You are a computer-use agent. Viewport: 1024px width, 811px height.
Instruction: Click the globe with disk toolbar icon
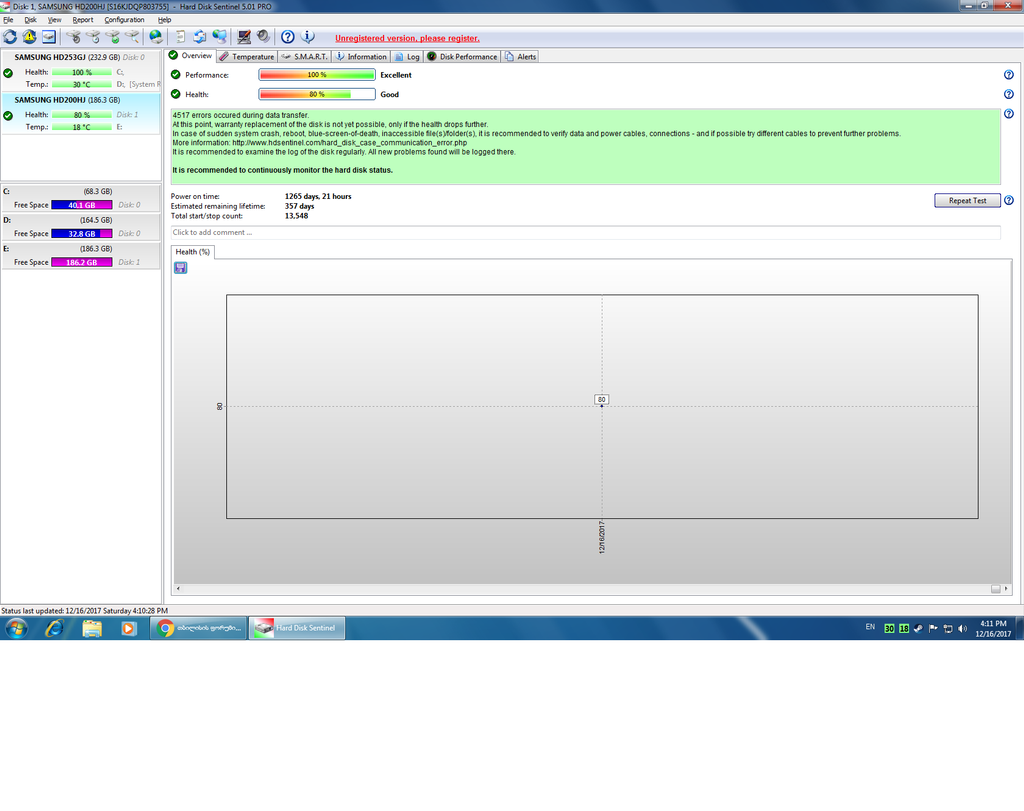click(x=156, y=37)
